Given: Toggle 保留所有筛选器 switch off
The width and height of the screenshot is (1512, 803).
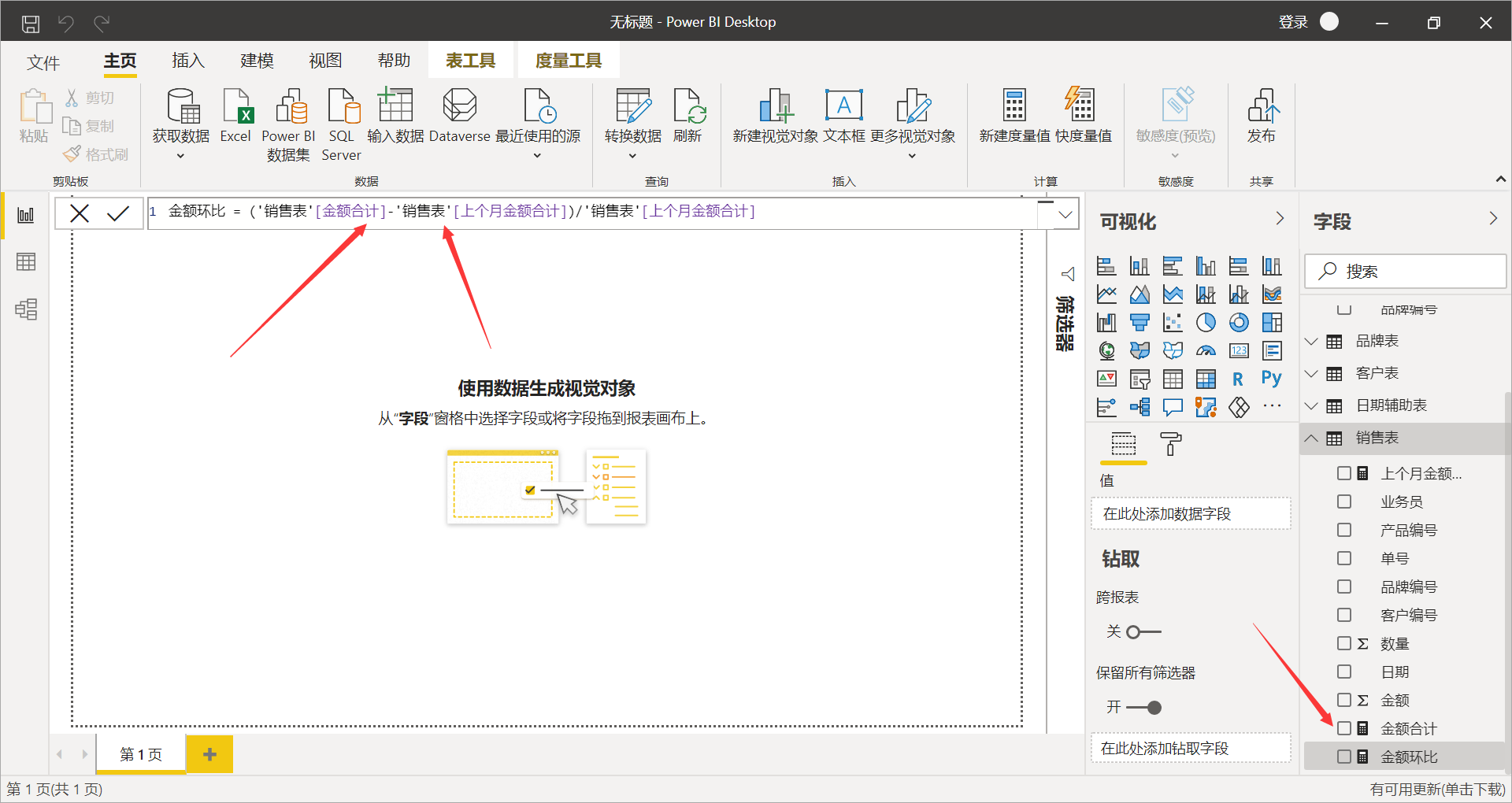Looking at the screenshot, I should (1143, 708).
